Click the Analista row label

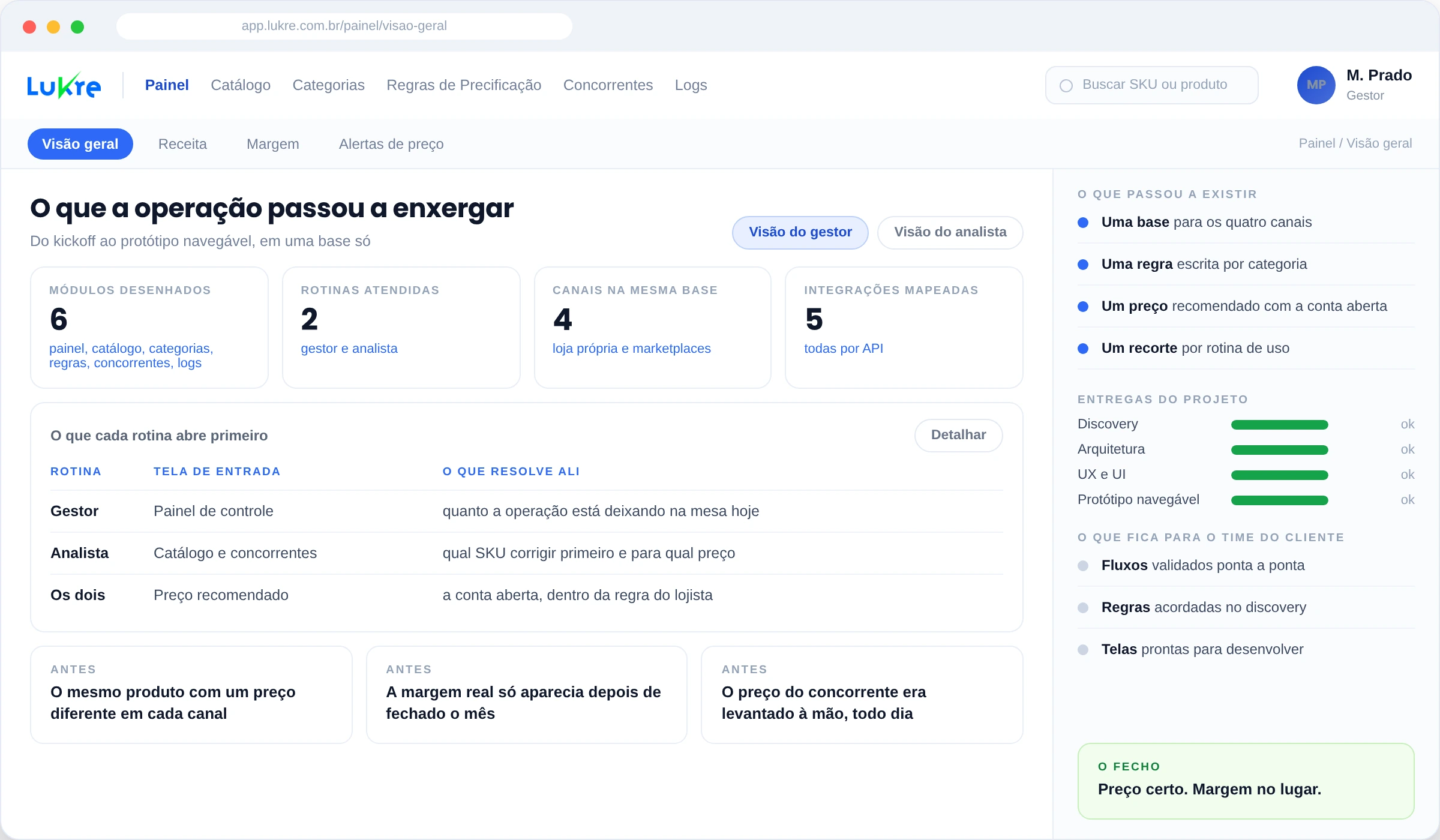point(80,553)
